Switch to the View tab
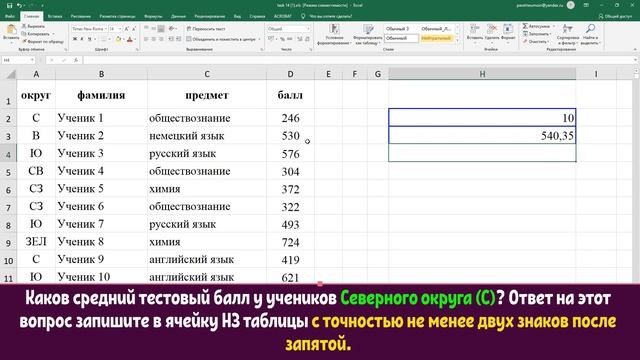 (237, 16)
